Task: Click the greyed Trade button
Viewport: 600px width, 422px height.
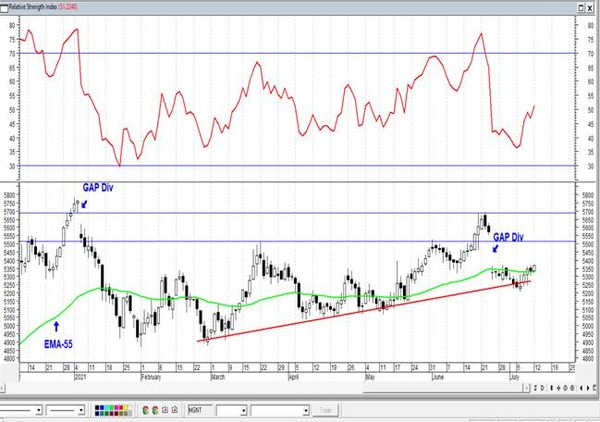Action: pyautogui.click(x=325, y=410)
